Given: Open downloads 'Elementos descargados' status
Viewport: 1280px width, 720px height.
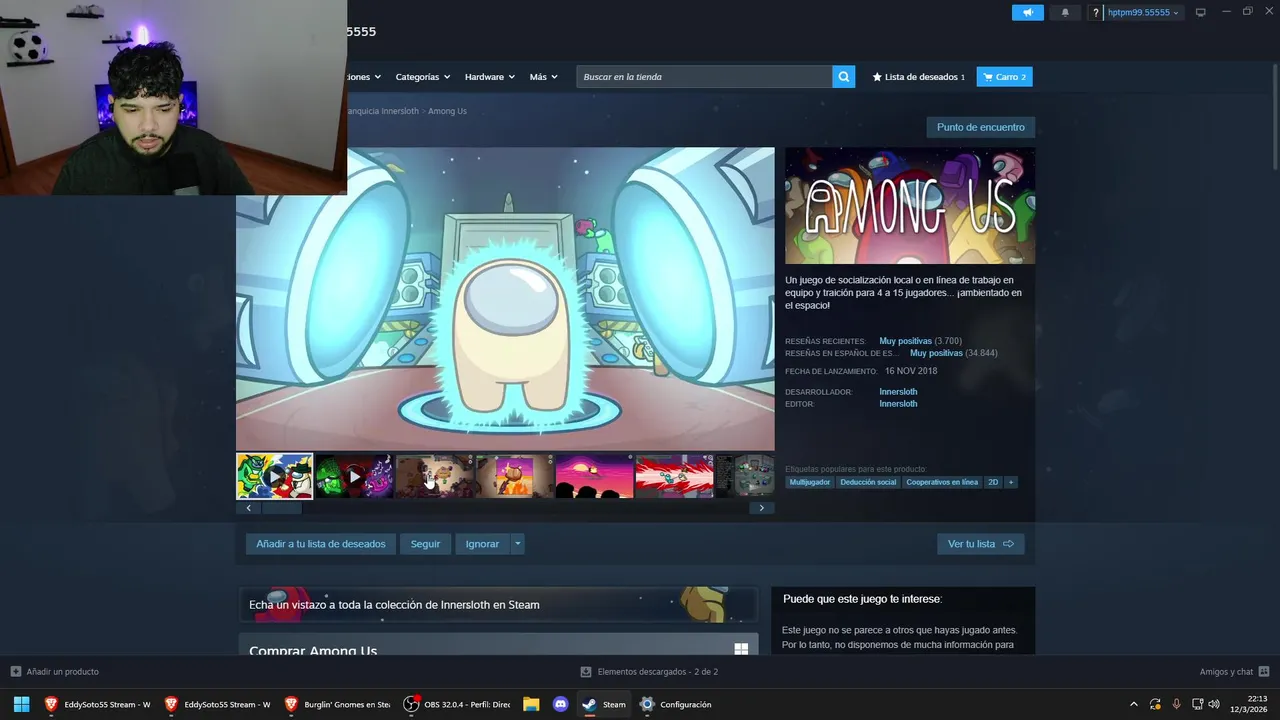Looking at the screenshot, I should 649,672.
